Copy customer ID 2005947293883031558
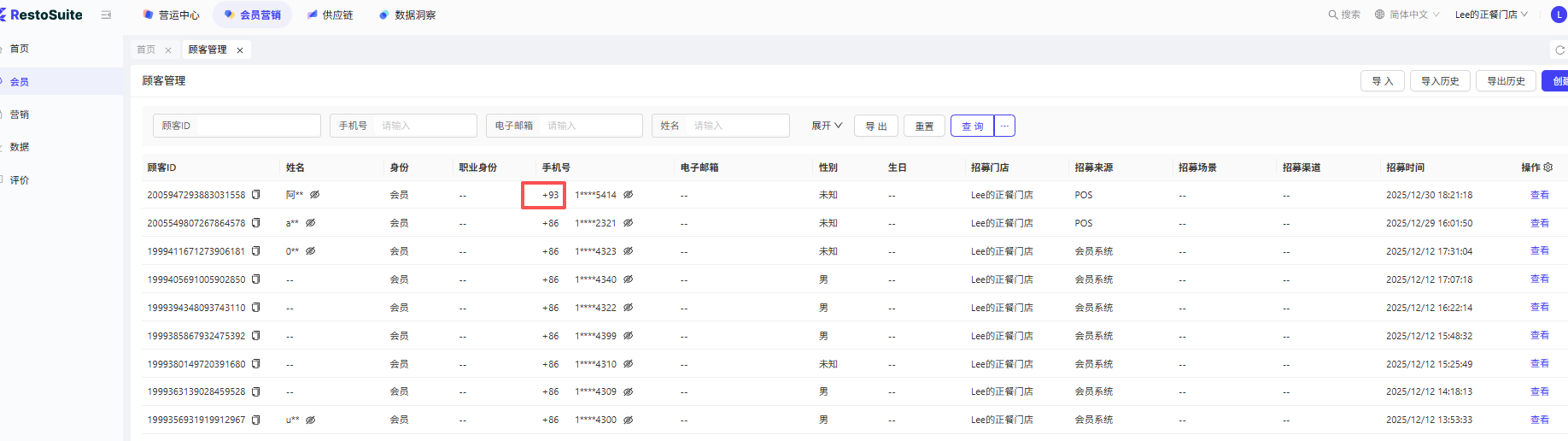 255,195
